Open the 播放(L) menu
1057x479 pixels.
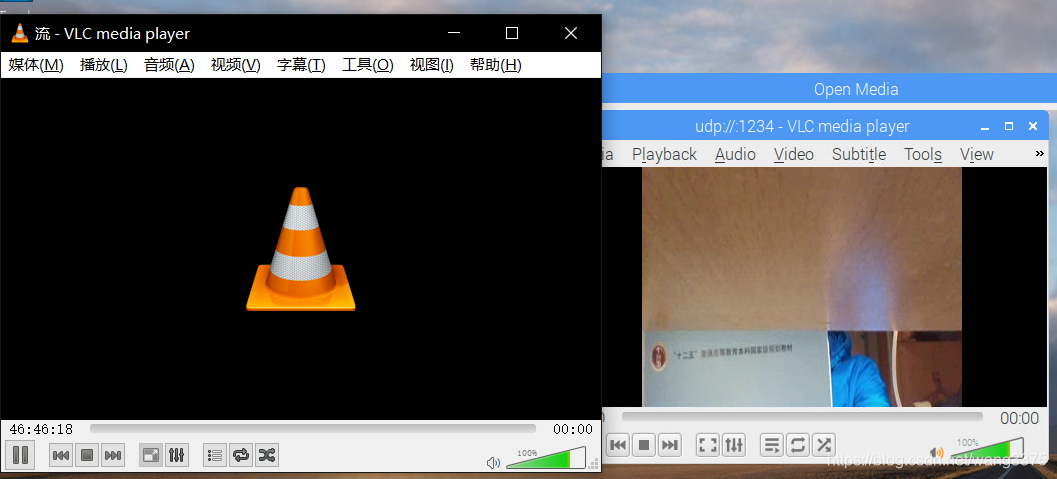pyautogui.click(x=103, y=65)
